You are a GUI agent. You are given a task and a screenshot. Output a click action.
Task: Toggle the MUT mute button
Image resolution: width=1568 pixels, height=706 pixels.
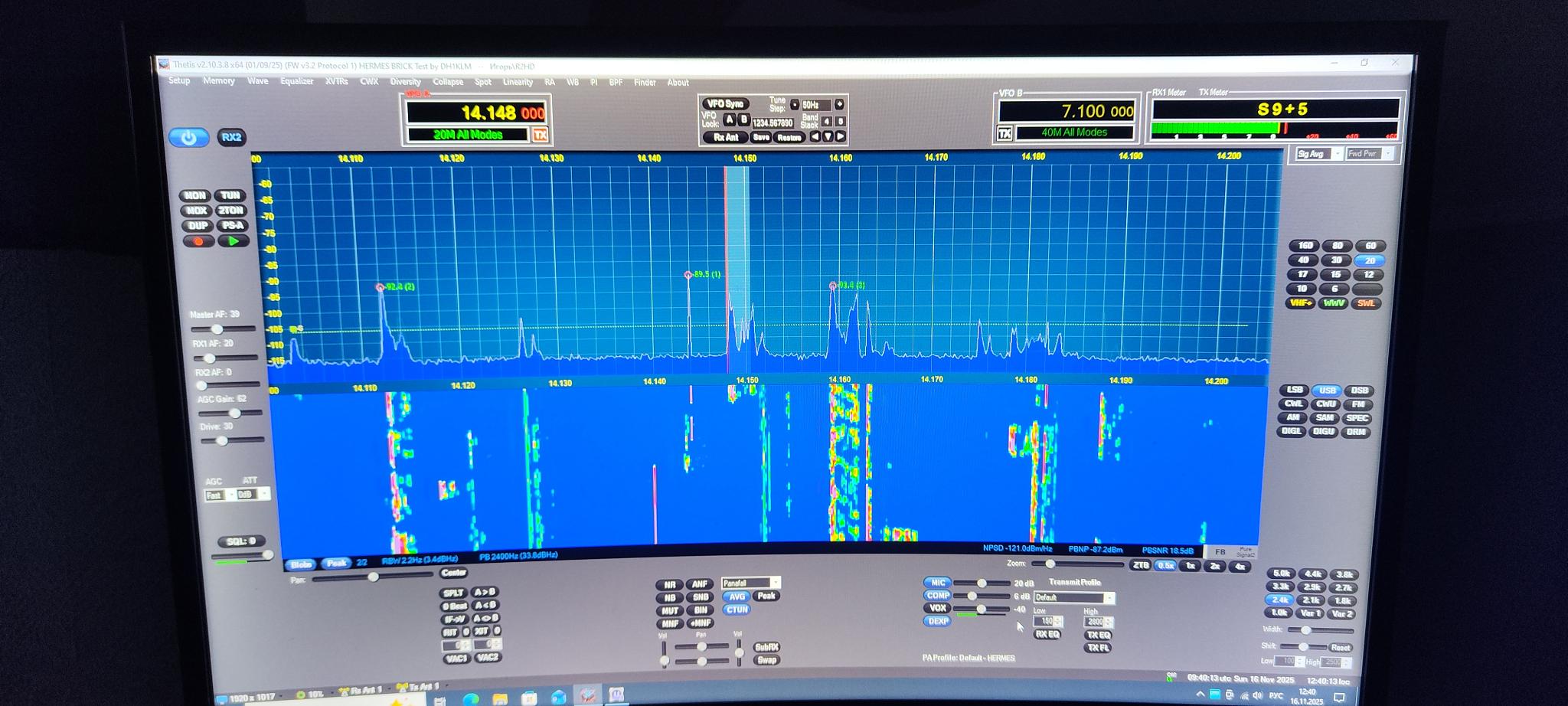tap(669, 611)
